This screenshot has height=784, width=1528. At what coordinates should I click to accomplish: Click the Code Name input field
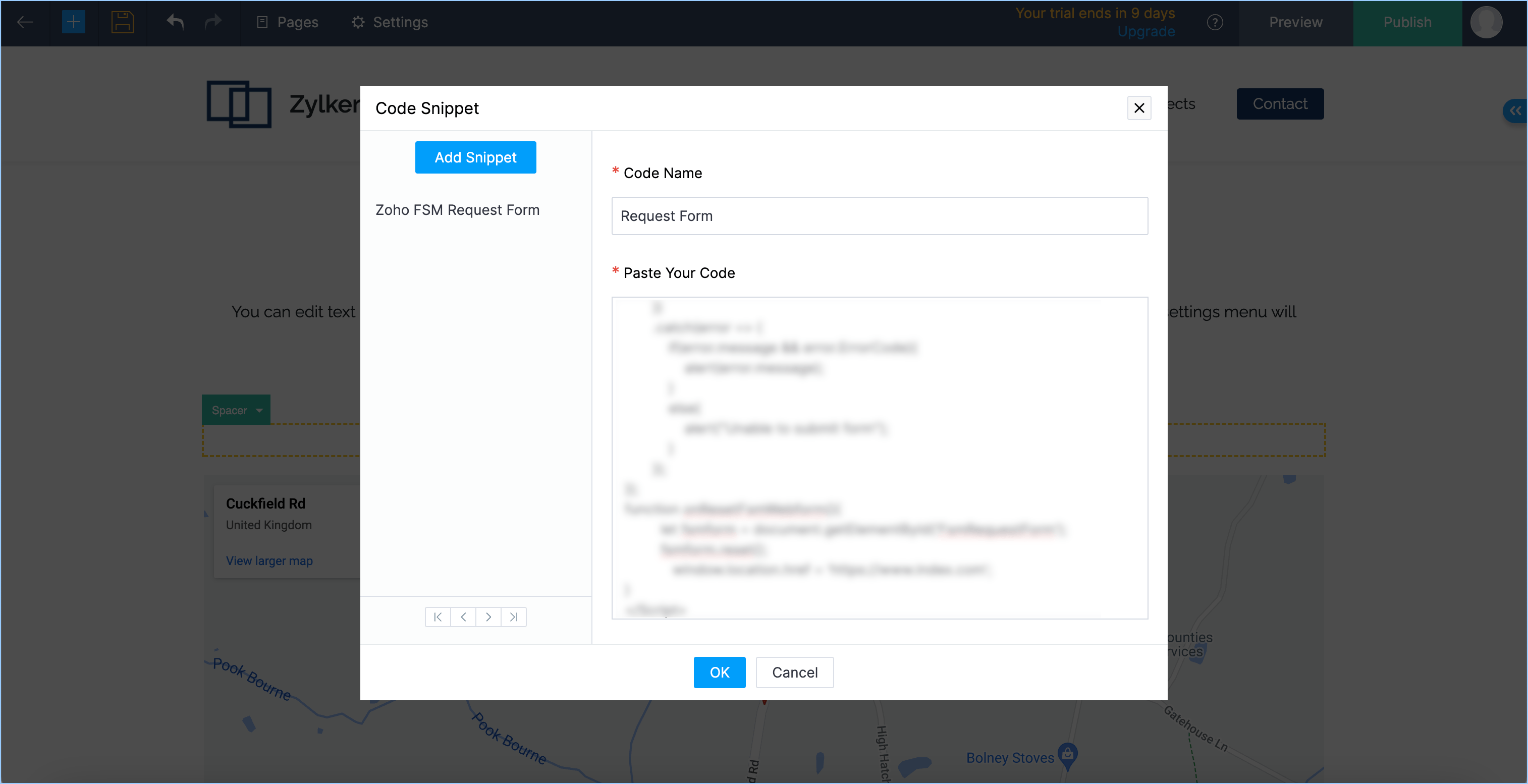click(879, 216)
